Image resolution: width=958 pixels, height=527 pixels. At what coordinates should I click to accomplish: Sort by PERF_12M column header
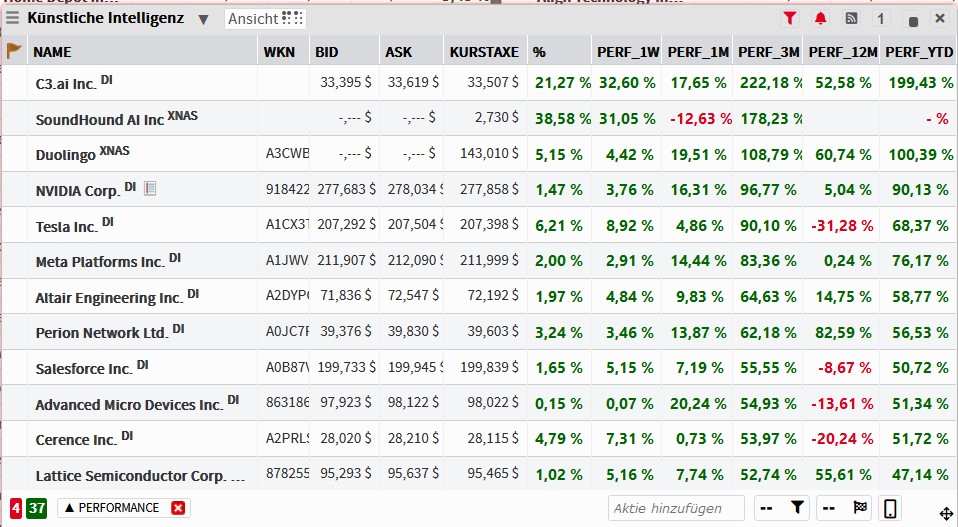[x=841, y=52]
